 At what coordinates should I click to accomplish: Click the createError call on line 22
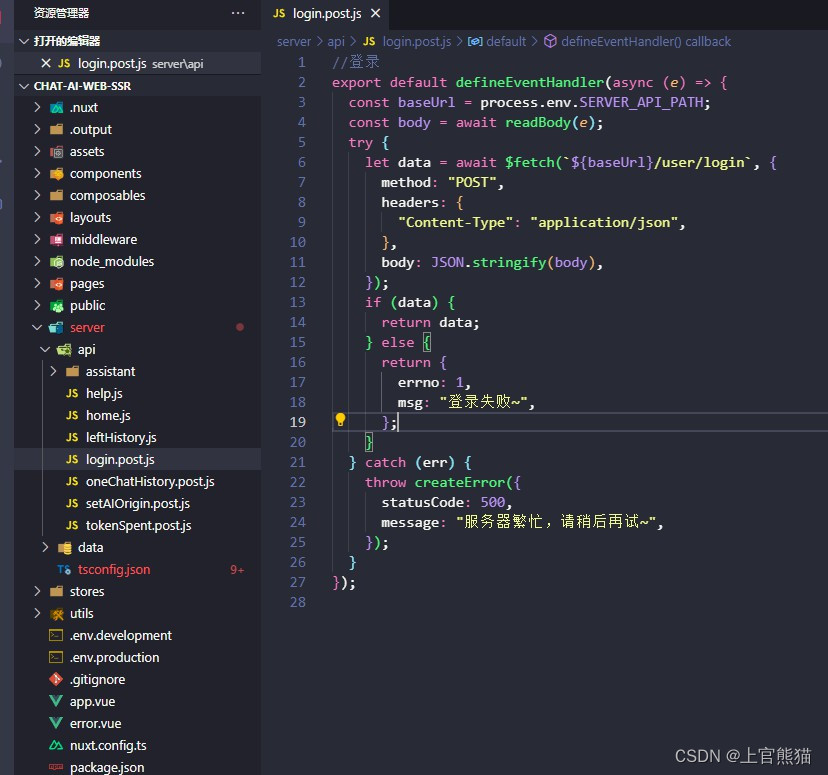459,483
